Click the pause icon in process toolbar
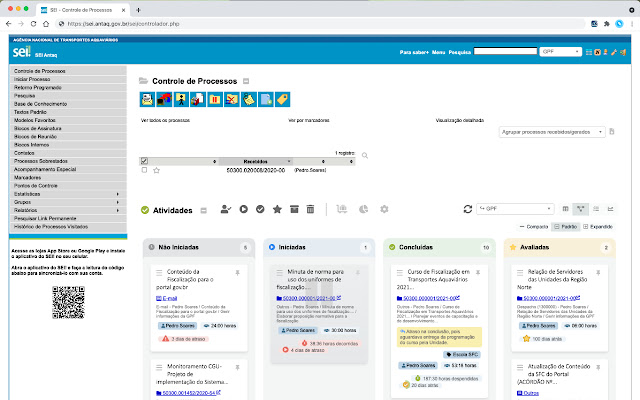The image size is (640, 400). [x=215, y=99]
